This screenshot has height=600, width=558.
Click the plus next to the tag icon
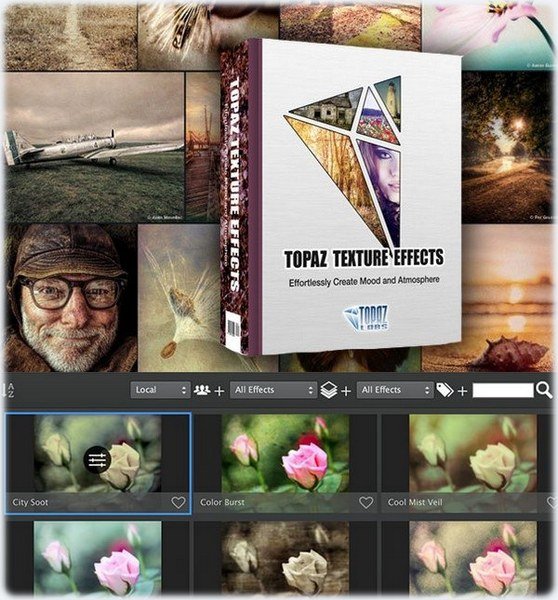pyautogui.click(x=462, y=391)
